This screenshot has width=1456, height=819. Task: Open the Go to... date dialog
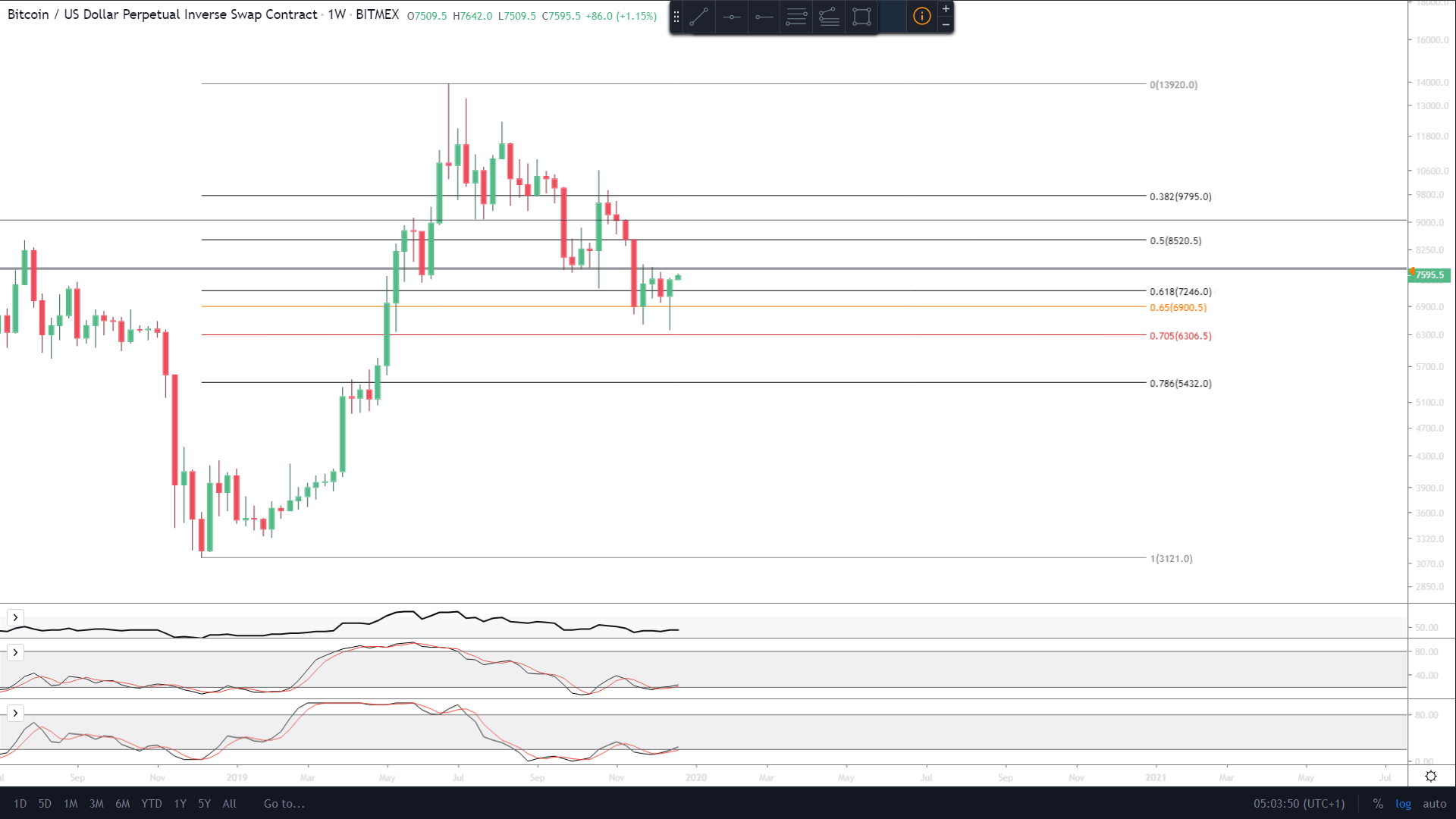pos(284,804)
